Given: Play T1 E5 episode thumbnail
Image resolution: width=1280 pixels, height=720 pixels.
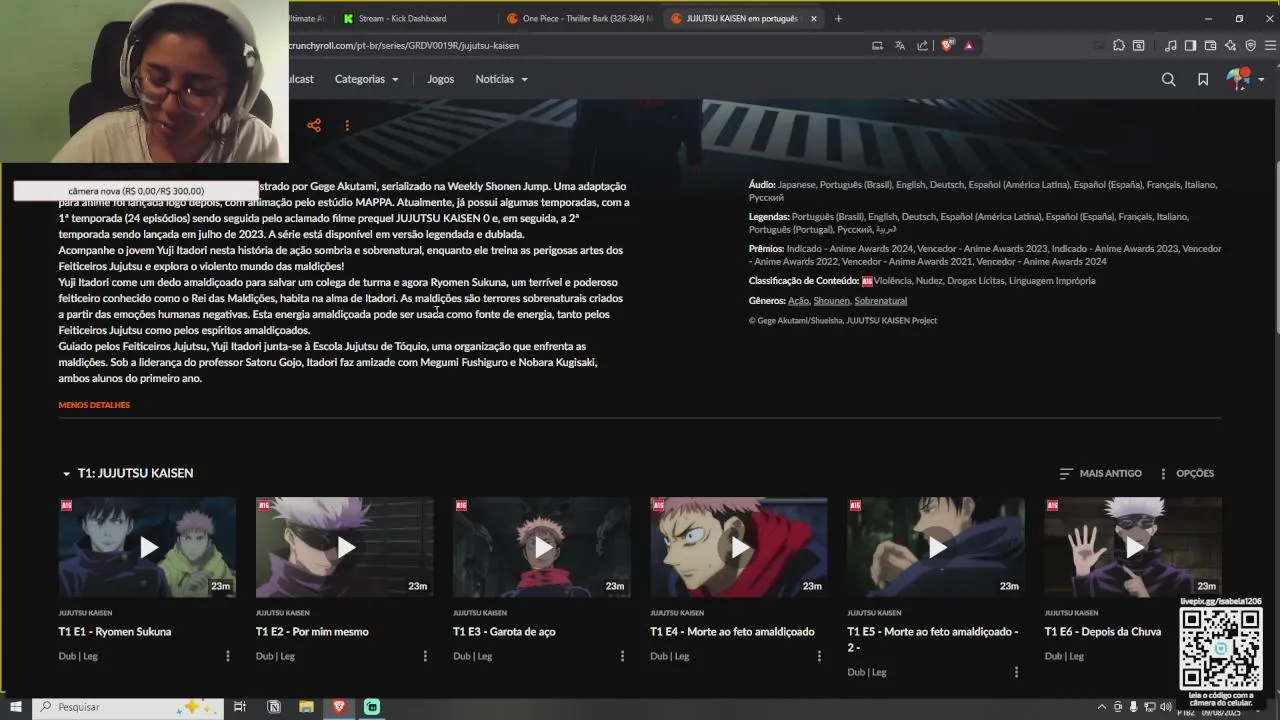Looking at the screenshot, I should coord(935,547).
